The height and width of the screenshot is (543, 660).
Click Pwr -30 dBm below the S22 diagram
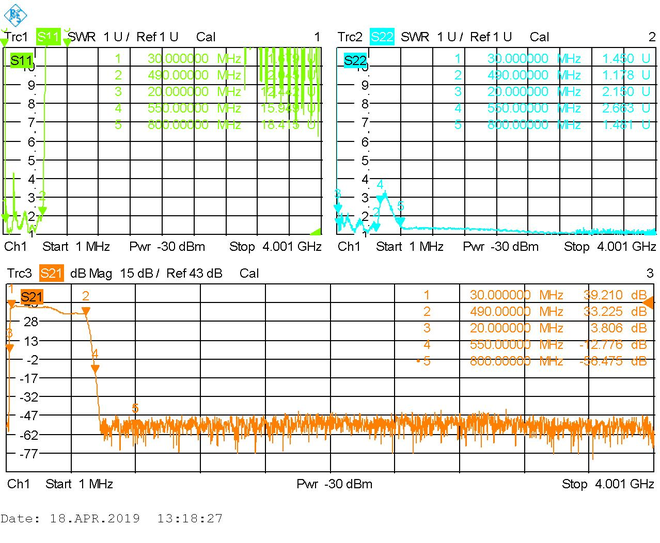(500, 246)
